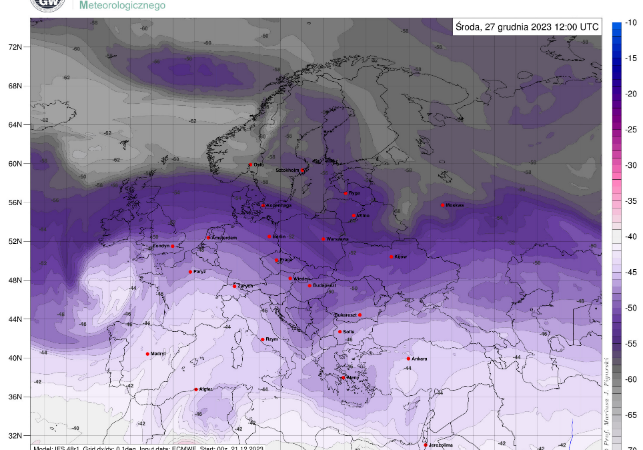
Task: Select the Paryż city marker
Action: click(190, 271)
